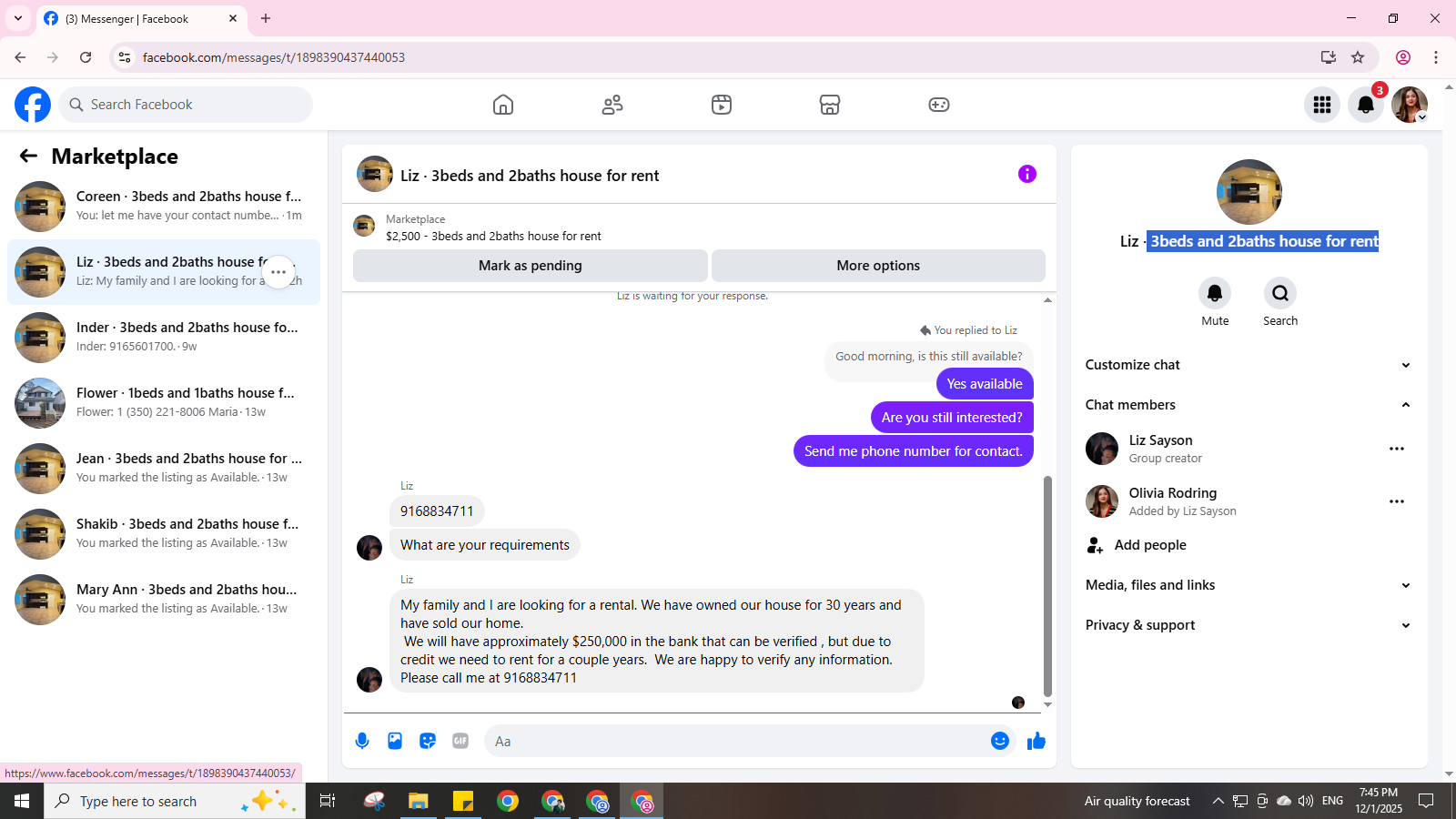Open the listing thumbnail in right panel
Screen dimensions: 1456x819
pos(1249,192)
